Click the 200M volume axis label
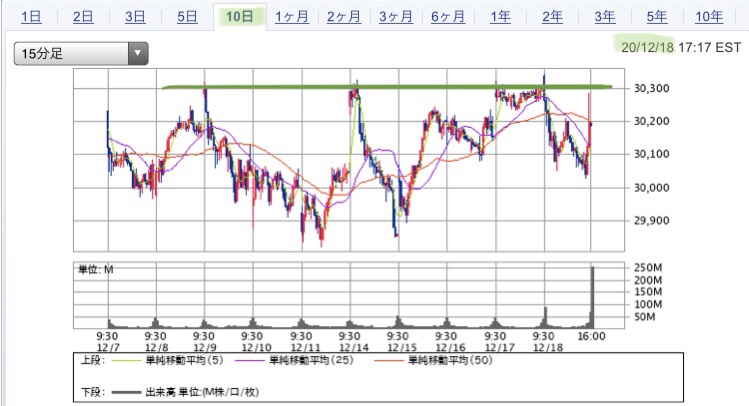The height and width of the screenshot is (406, 749). coord(648,280)
